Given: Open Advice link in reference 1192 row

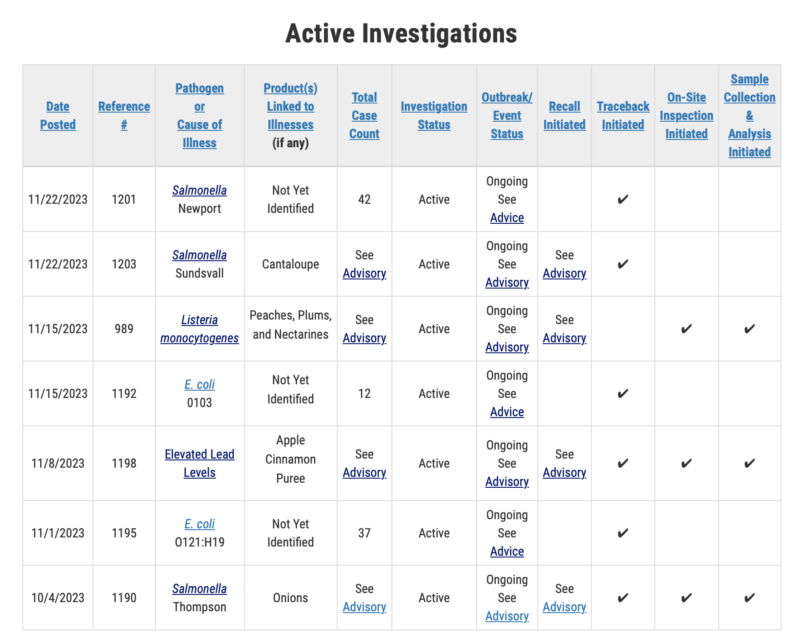Looking at the screenshot, I should click(x=507, y=412).
